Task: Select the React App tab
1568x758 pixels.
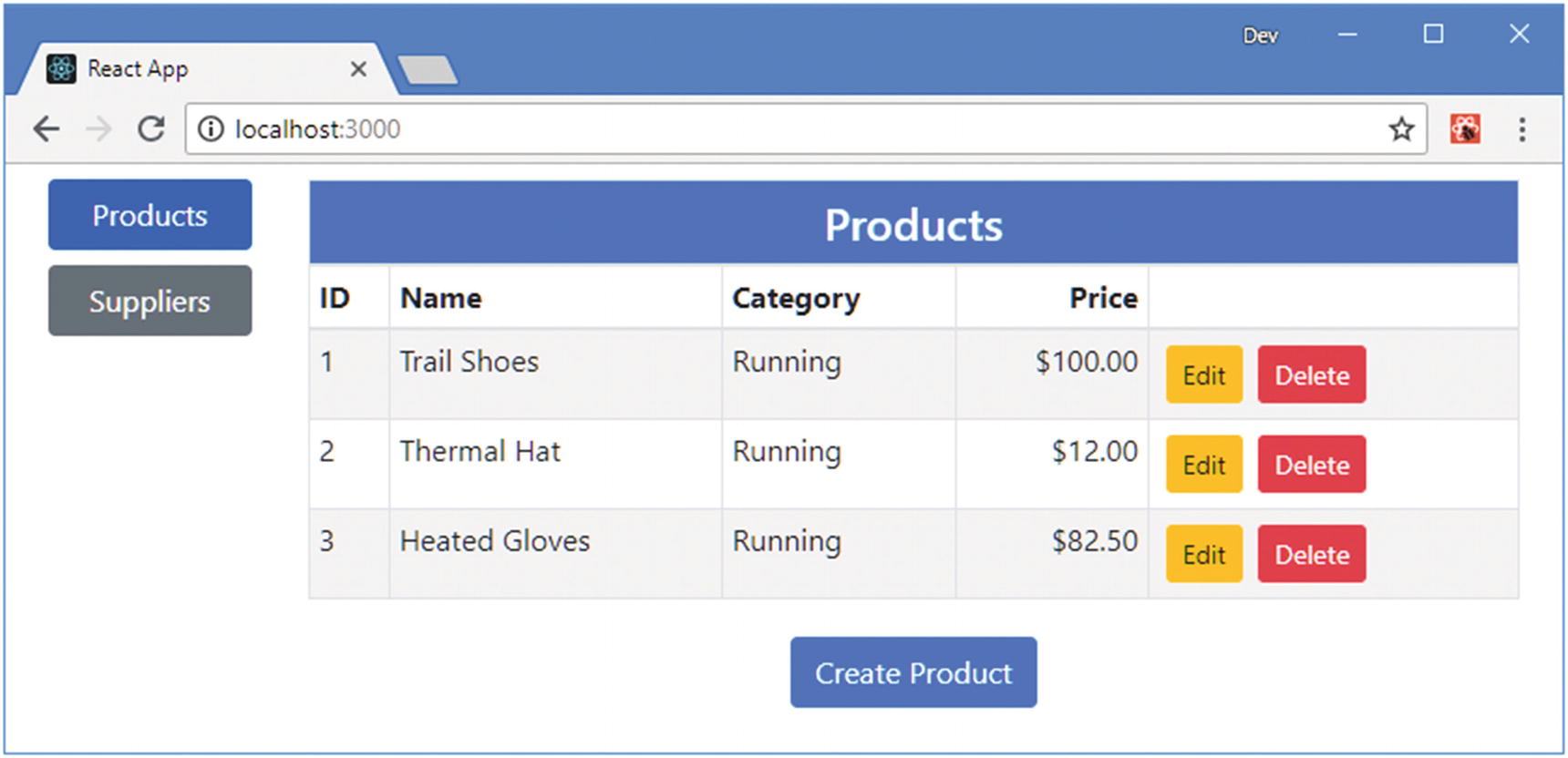Action: point(182,69)
